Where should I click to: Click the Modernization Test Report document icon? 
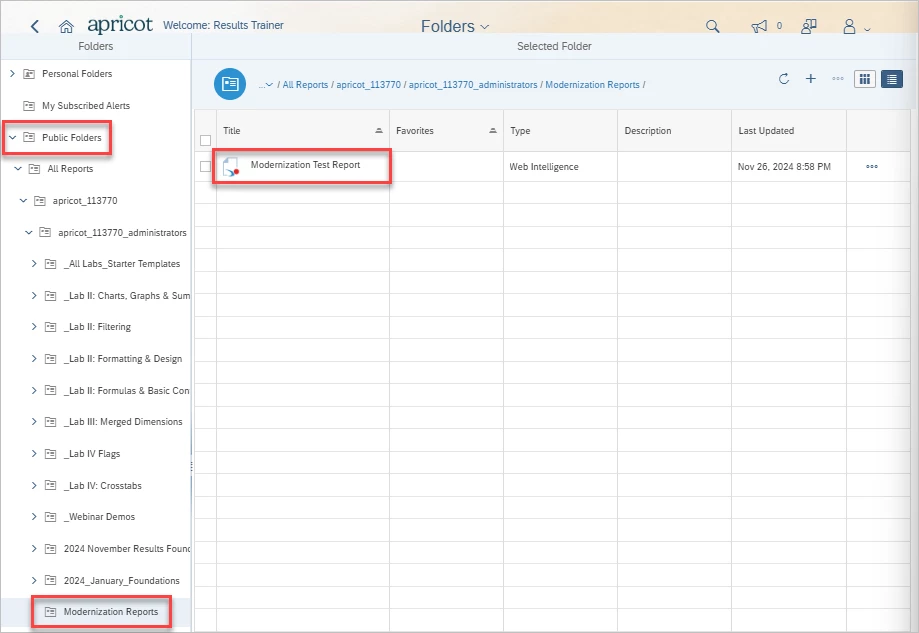coord(231,167)
